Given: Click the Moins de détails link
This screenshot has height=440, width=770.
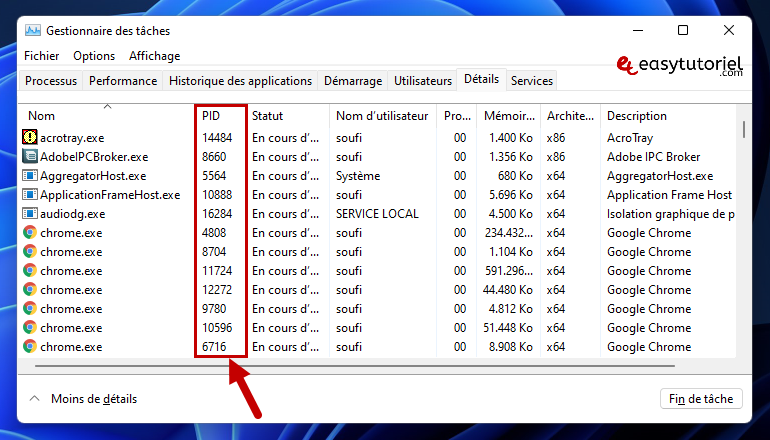Looking at the screenshot, I should click(93, 398).
